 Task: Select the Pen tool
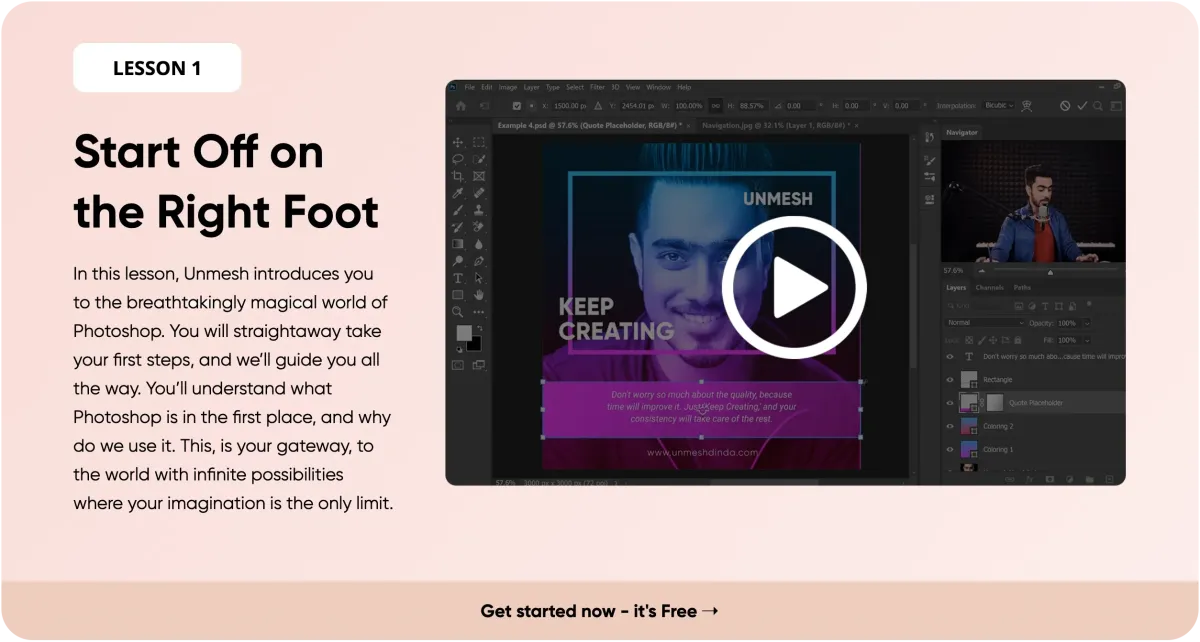tap(479, 261)
